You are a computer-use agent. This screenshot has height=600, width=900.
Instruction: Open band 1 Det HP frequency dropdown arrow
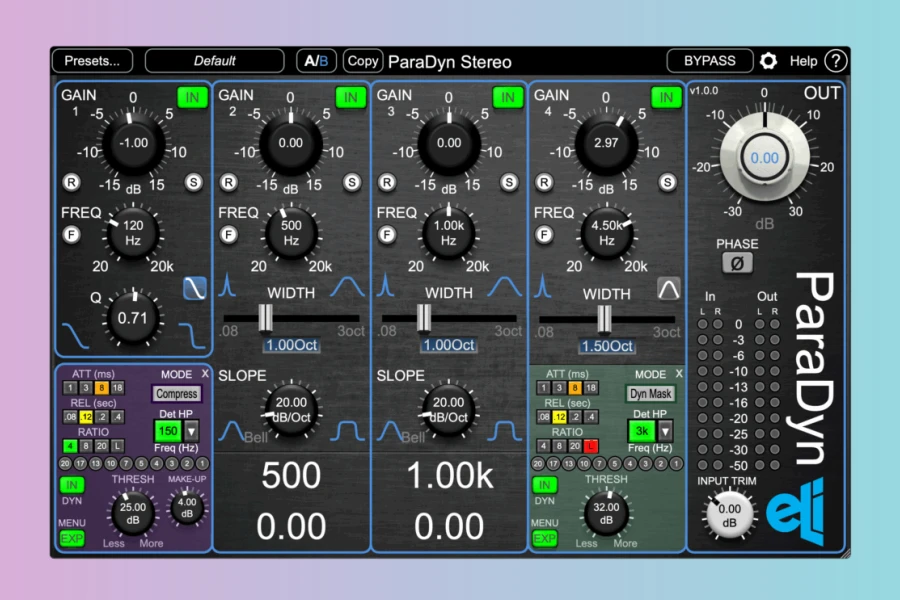191,431
